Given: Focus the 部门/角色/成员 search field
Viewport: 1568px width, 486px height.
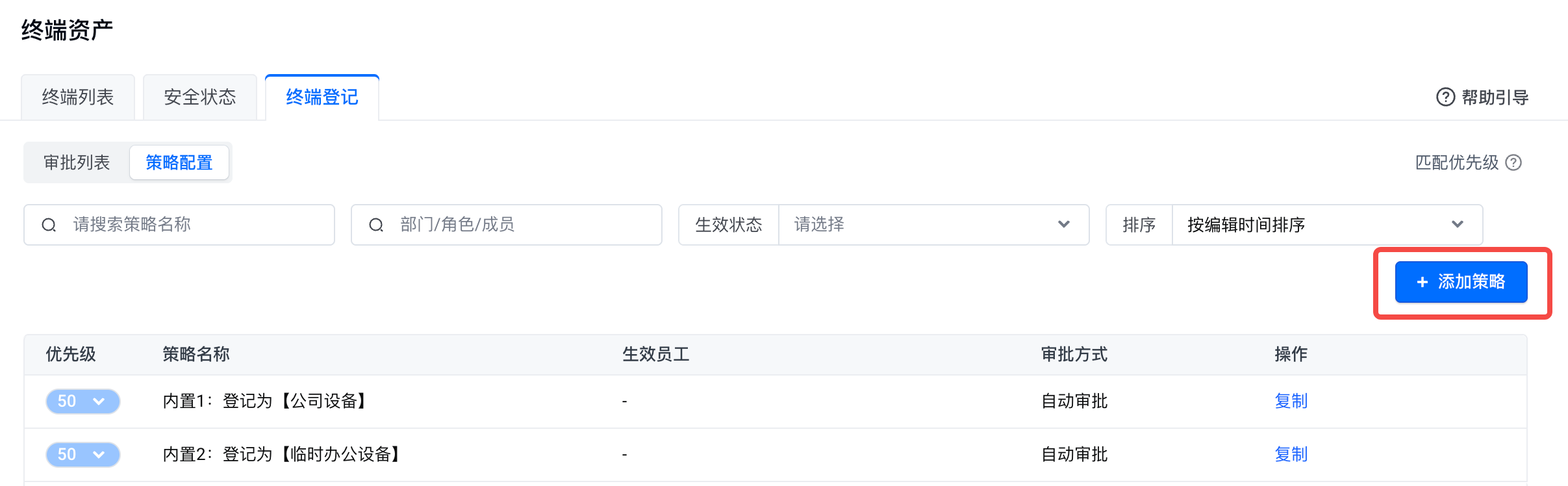Looking at the screenshot, I should pos(520,225).
